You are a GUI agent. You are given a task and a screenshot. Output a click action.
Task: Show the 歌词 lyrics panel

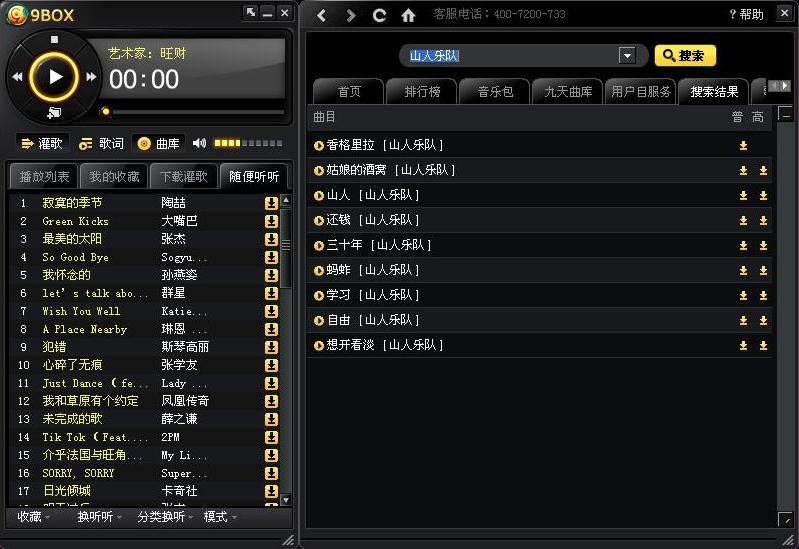[x=101, y=144]
